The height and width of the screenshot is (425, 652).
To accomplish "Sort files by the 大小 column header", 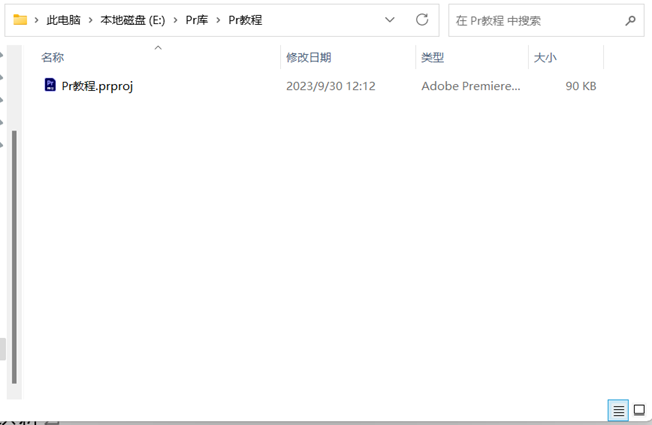I will pos(545,58).
